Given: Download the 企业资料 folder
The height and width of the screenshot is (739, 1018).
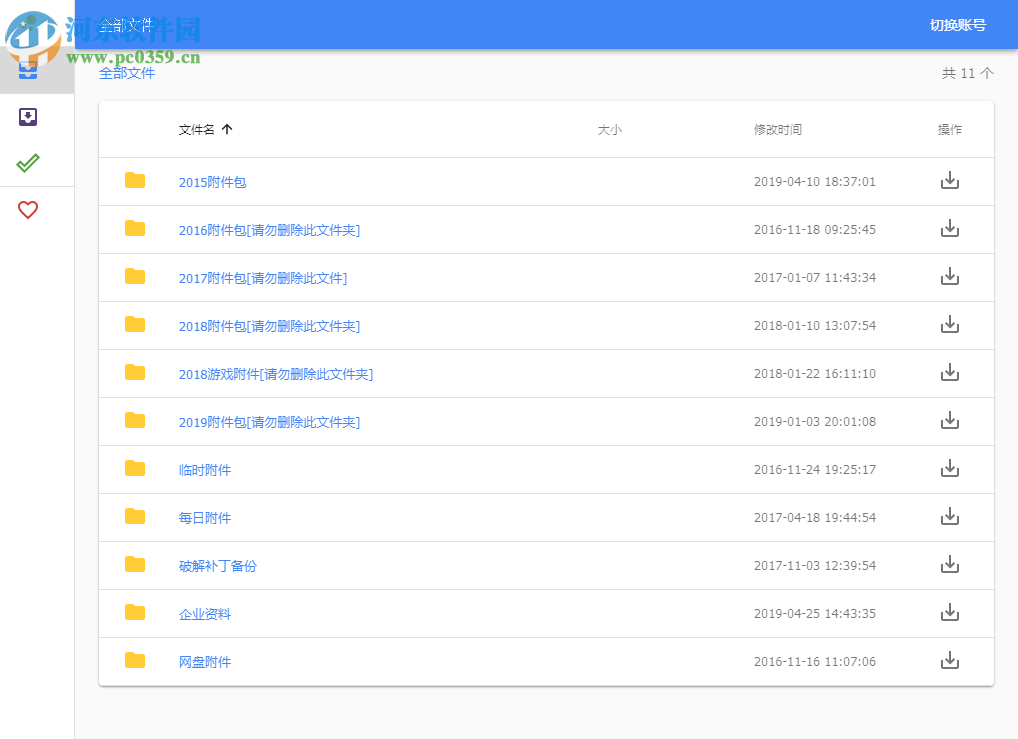Looking at the screenshot, I should tap(949, 613).
